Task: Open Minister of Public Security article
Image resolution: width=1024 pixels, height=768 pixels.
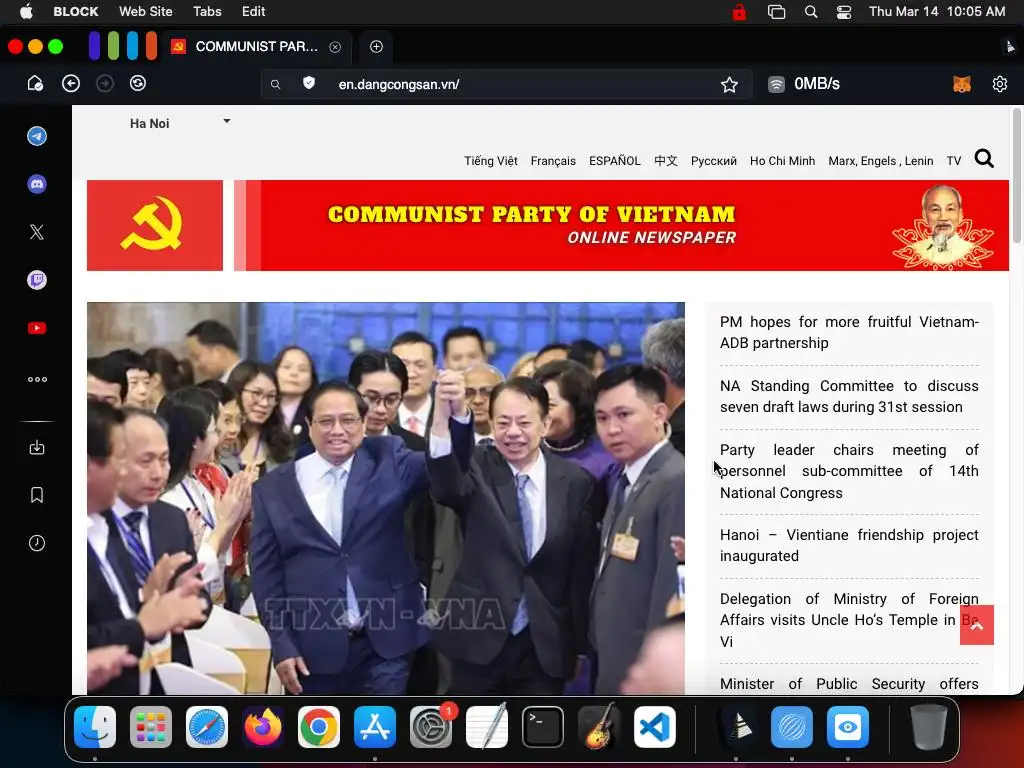Action: click(x=849, y=684)
